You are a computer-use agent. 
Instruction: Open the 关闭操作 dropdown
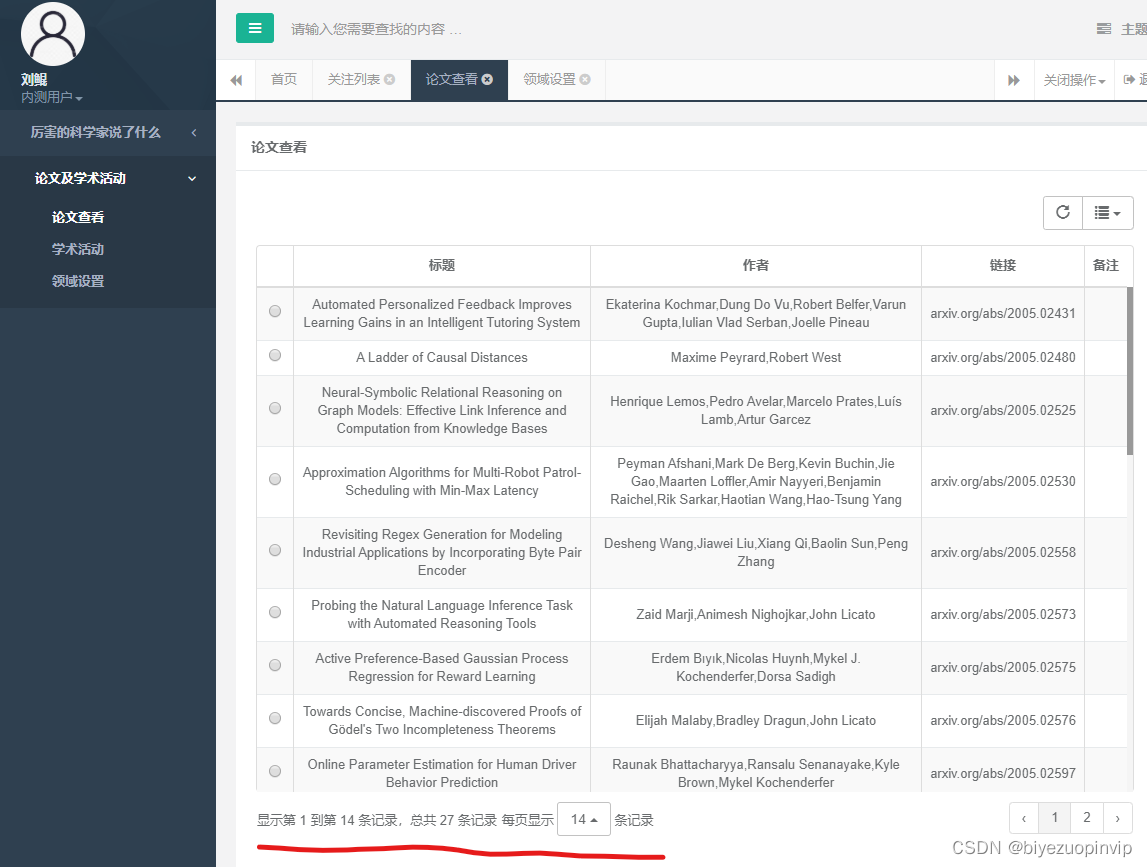coord(1074,80)
